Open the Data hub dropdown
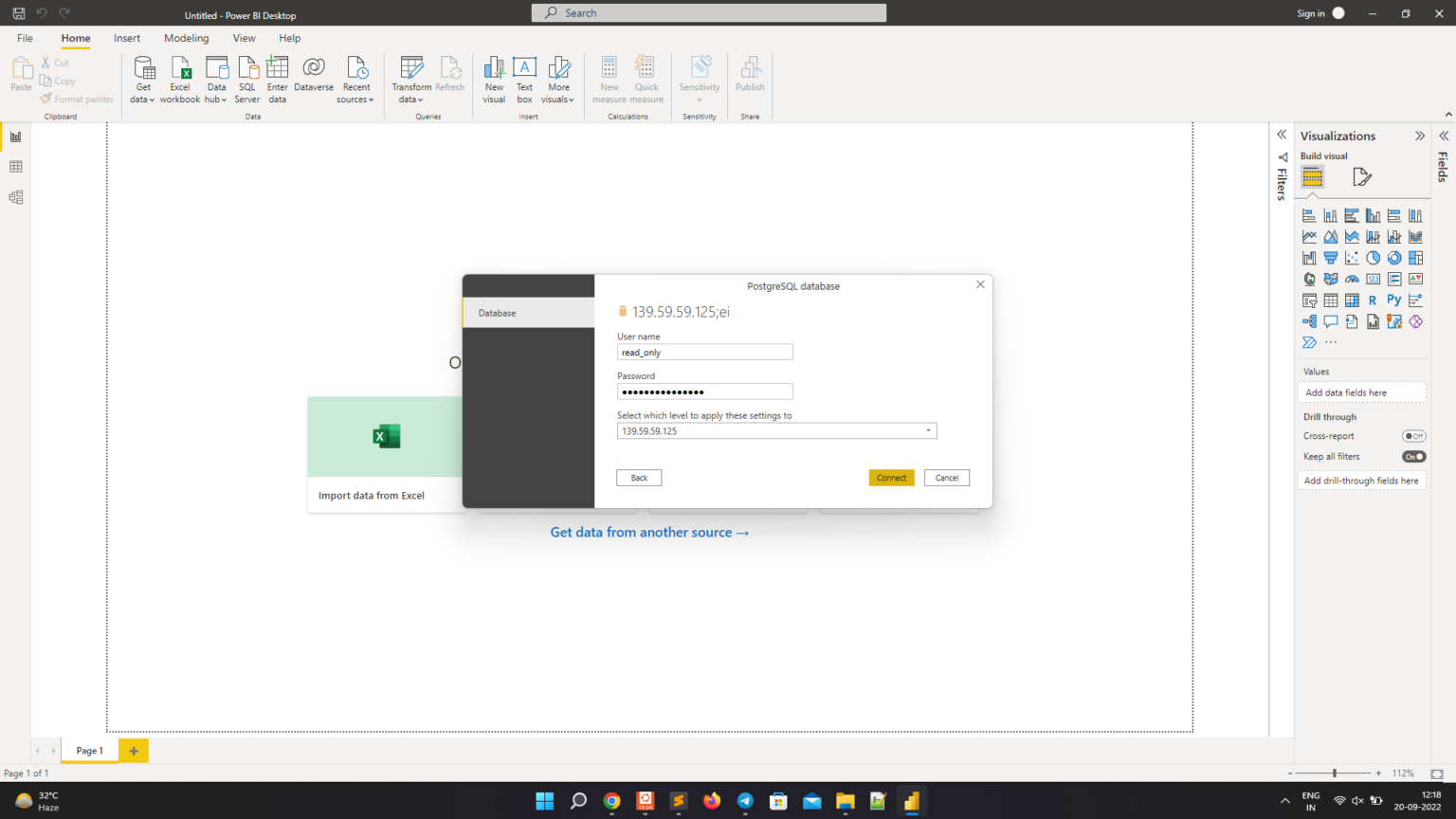 point(217,80)
